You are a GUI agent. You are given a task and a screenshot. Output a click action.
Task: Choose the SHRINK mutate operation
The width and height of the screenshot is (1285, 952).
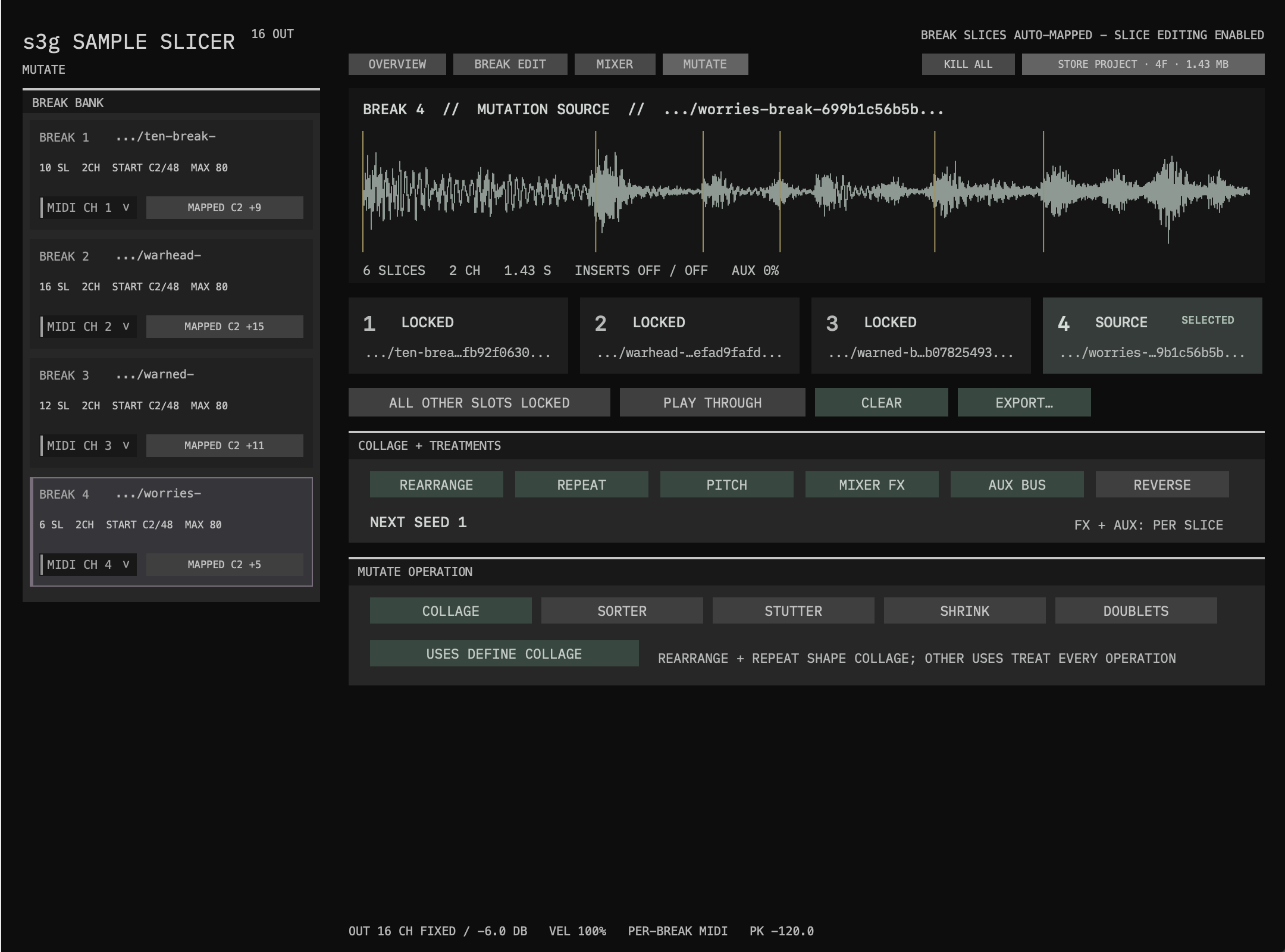964,611
